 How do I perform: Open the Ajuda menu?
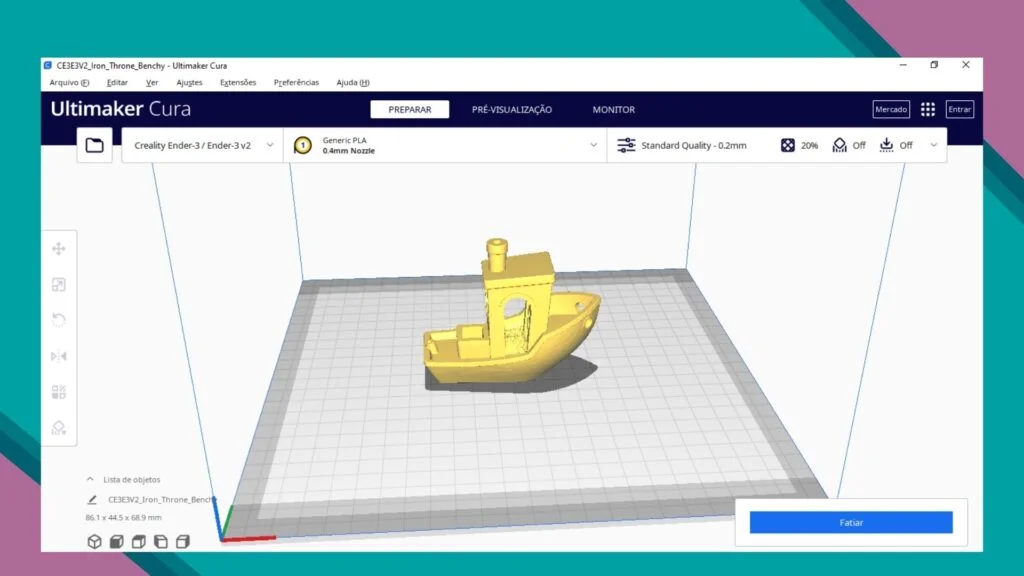(x=353, y=82)
